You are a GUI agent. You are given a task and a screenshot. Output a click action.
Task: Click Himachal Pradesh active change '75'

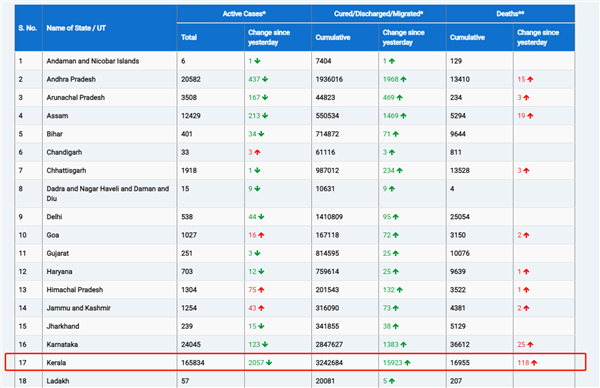point(252,290)
